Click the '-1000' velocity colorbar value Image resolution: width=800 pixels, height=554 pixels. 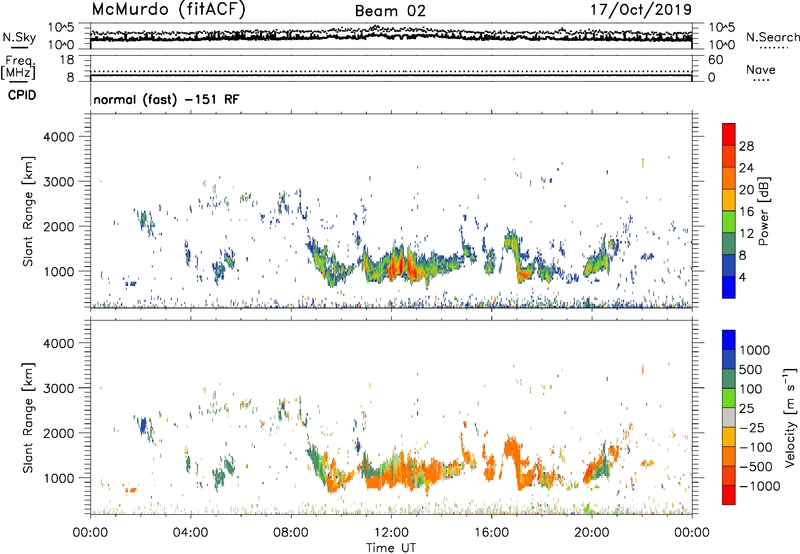pyautogui.click(x=760, y=486)
